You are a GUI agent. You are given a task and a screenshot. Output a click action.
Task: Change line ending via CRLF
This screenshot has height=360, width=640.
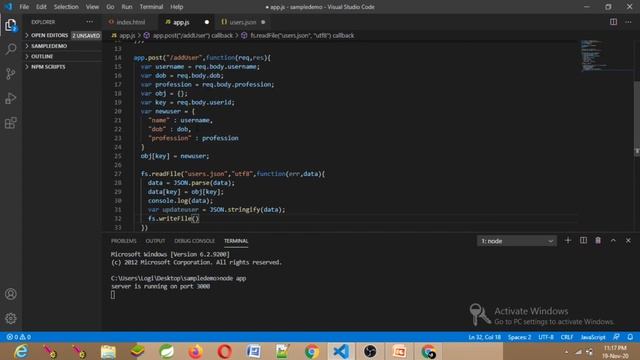coord(567,337)
